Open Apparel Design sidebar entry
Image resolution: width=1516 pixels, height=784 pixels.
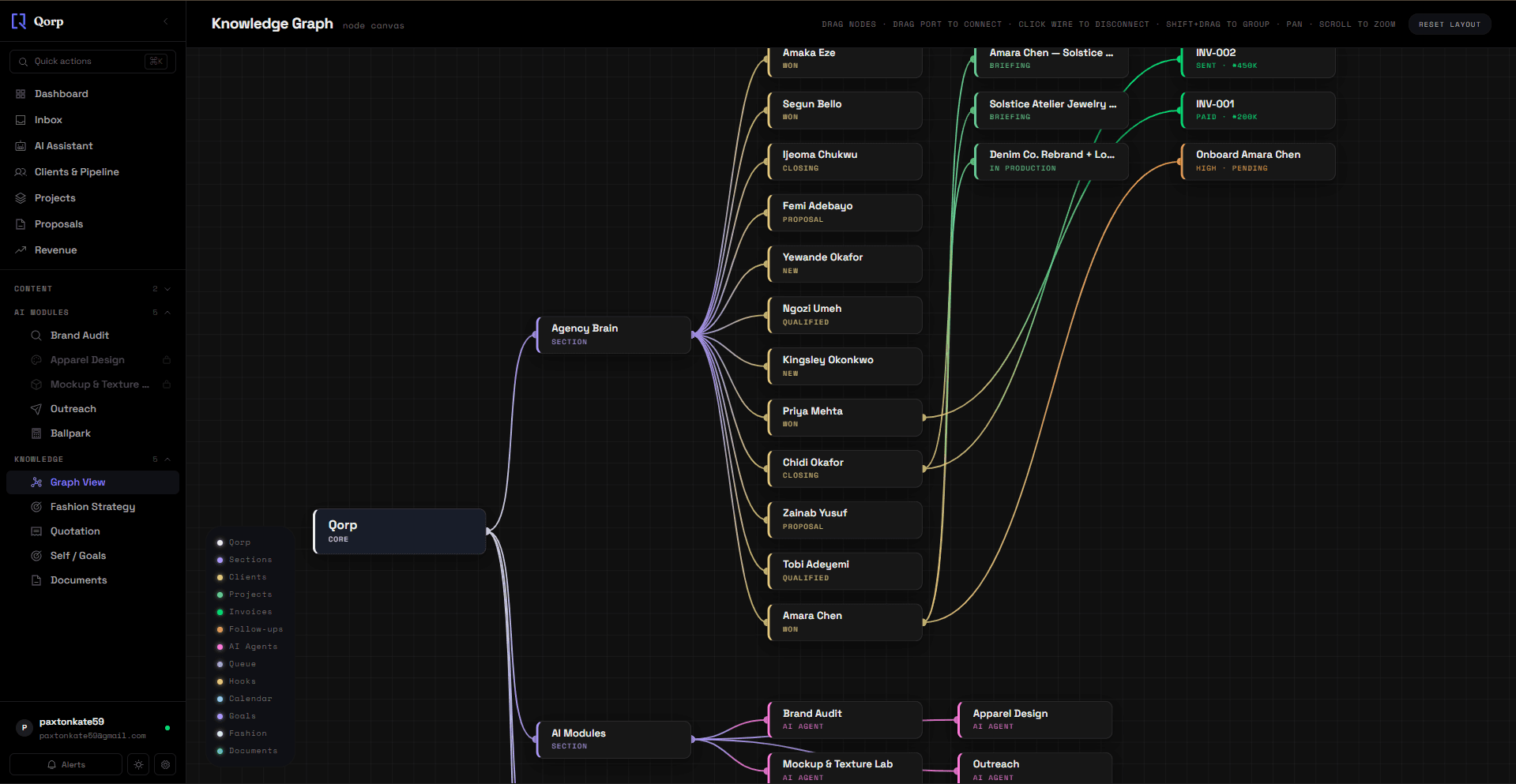(92, 360)
